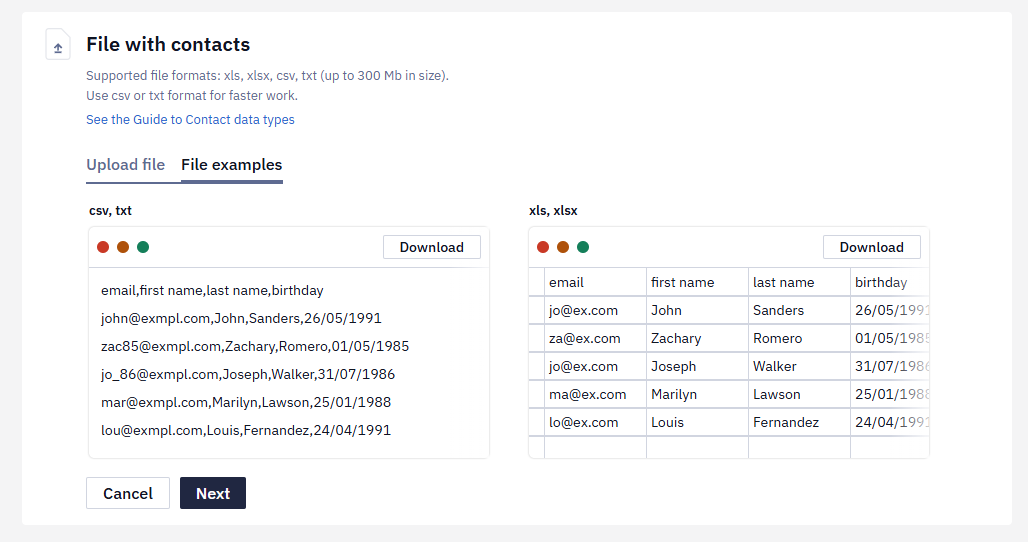Viewport: 1028px width, 542px height.
Task: Switch to the Upload file tab
Action: pyautogui.click(x=125, y=165)
